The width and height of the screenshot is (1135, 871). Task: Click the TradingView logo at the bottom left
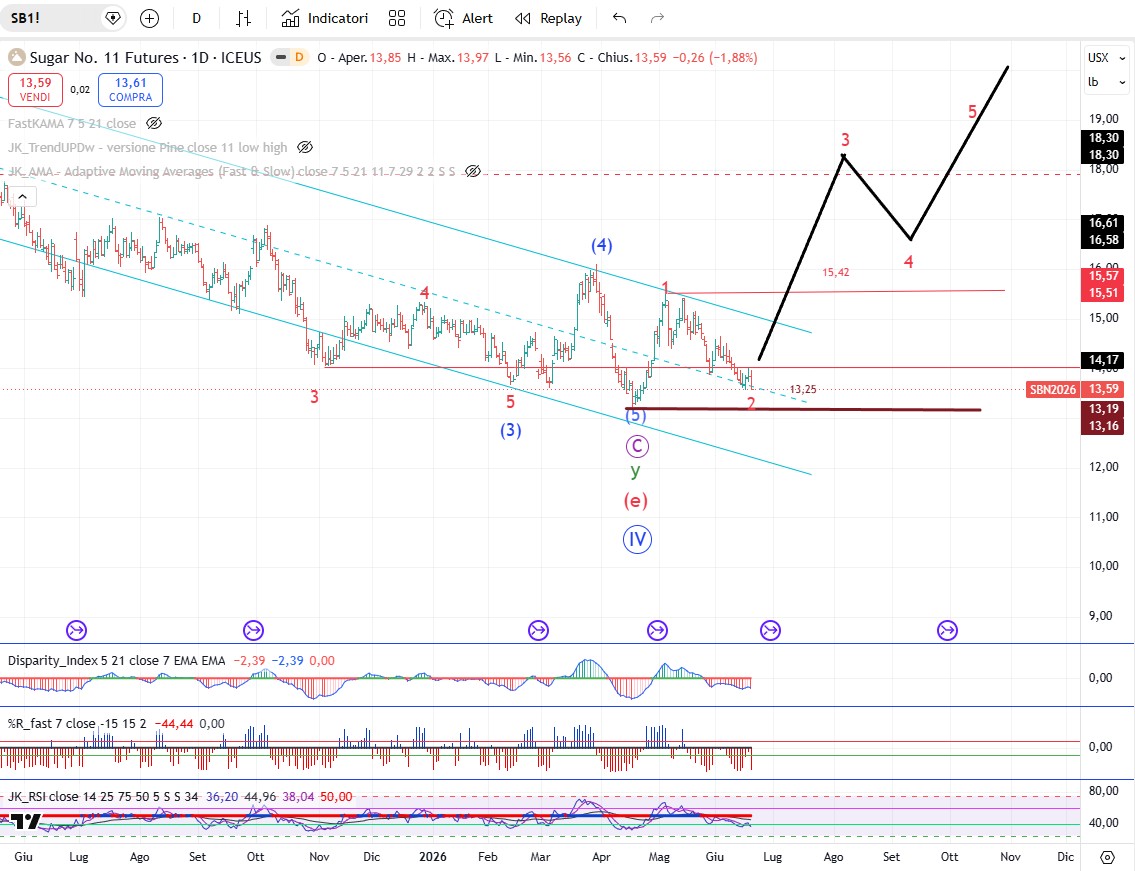click(25, 822)
